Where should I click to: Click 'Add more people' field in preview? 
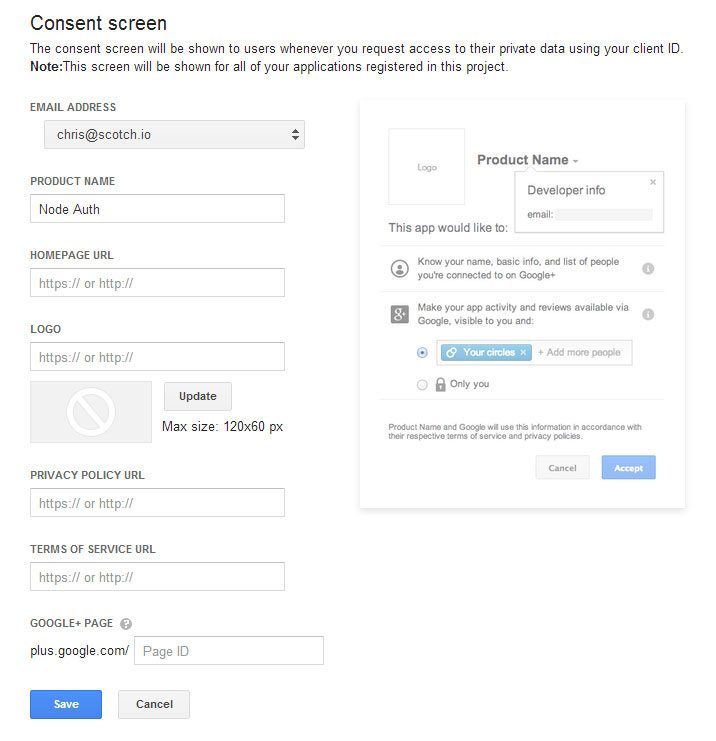[x=579, y=353]
